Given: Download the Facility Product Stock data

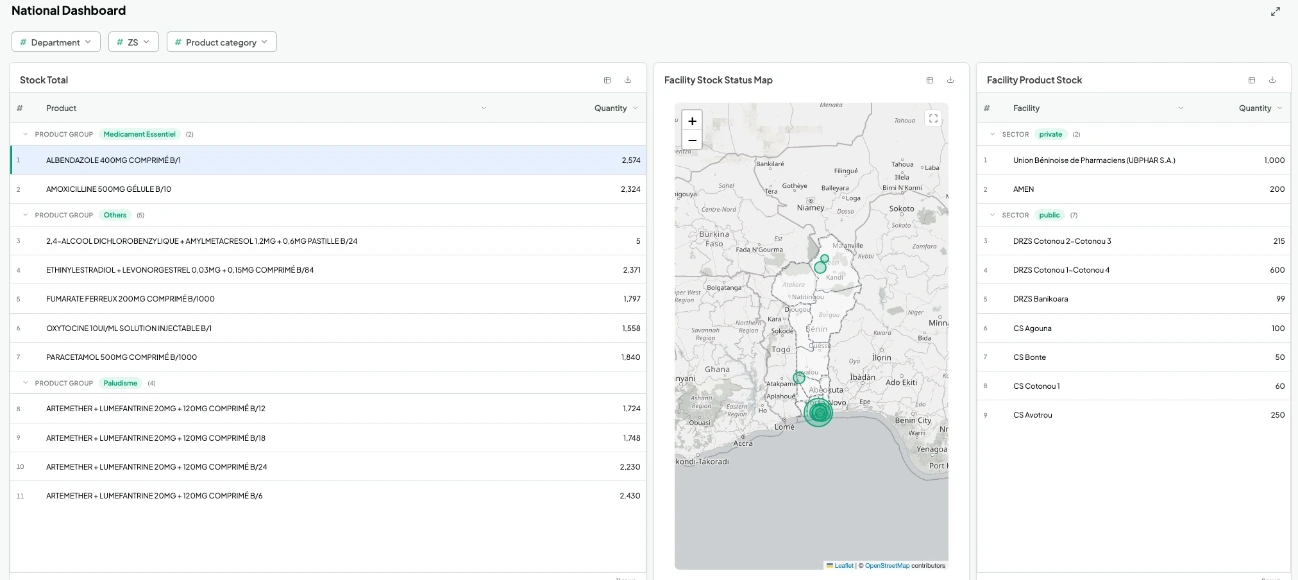Looking at the screenshot, I should click(1273, 80).
